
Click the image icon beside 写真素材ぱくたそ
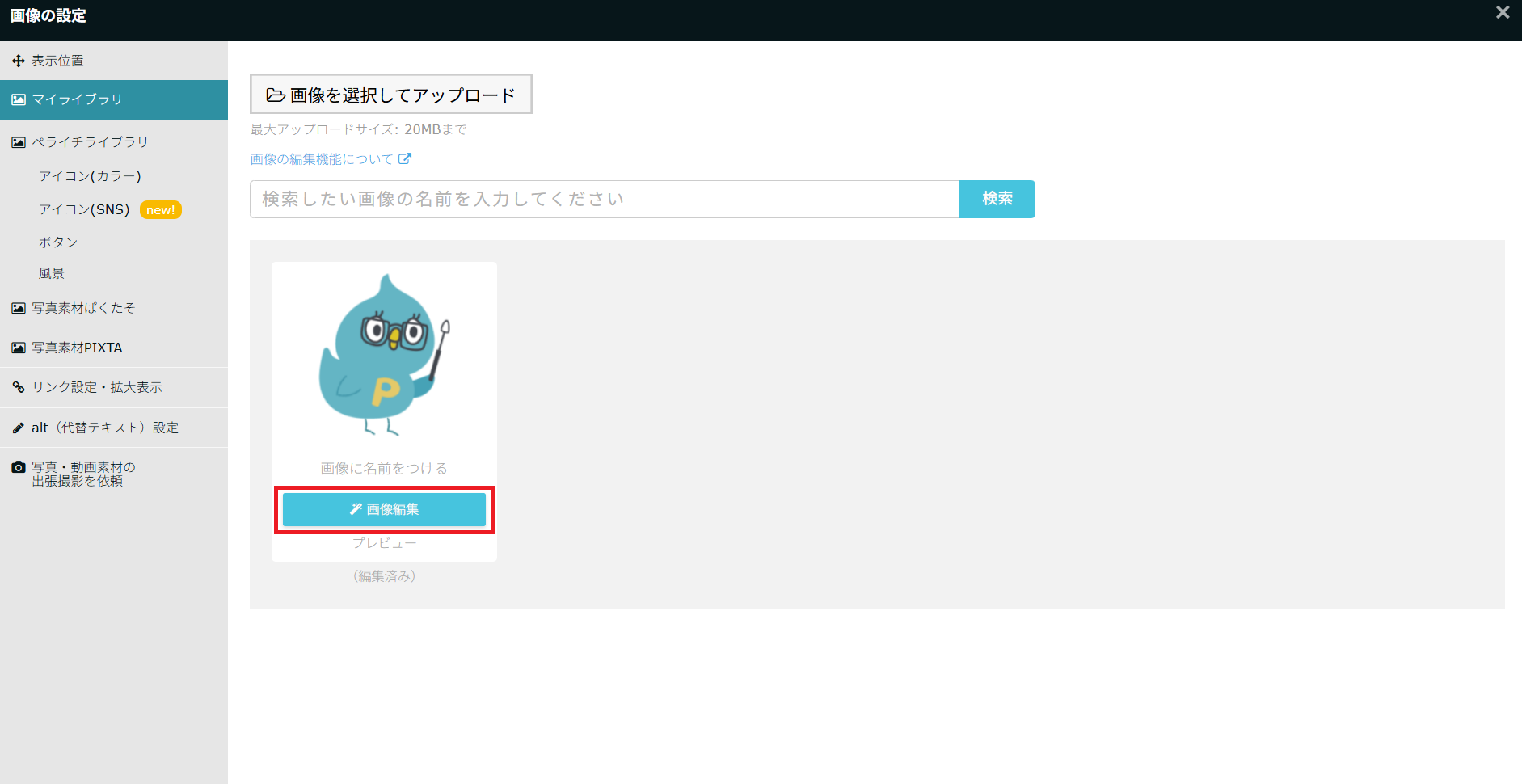coord(18,308)
